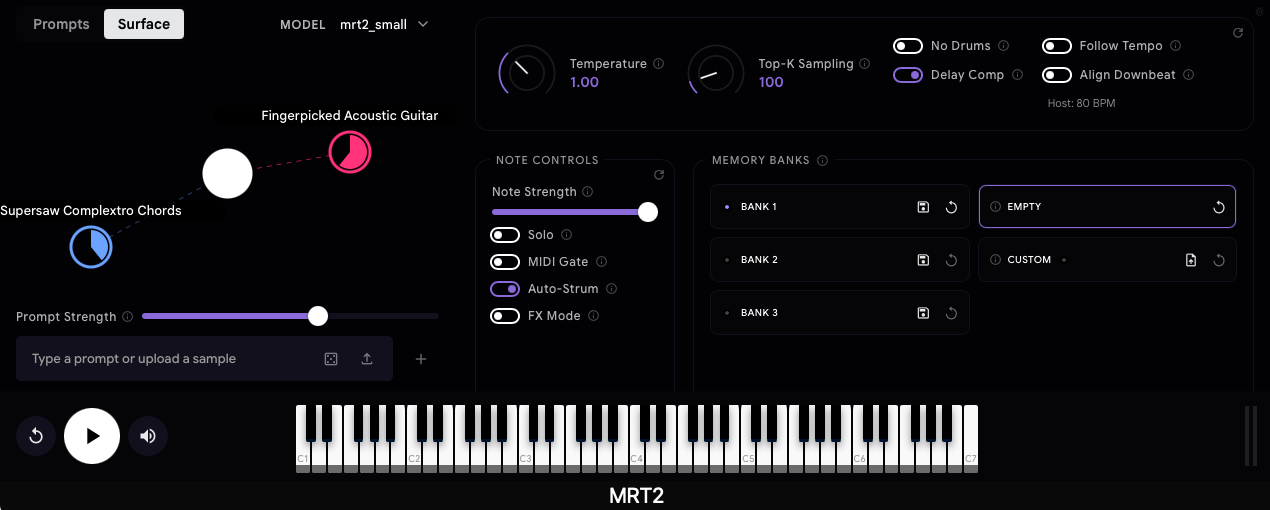Viewport: 1270px width, 510px height.
Task: Switch to the Prompts tab
Action: 61,24
